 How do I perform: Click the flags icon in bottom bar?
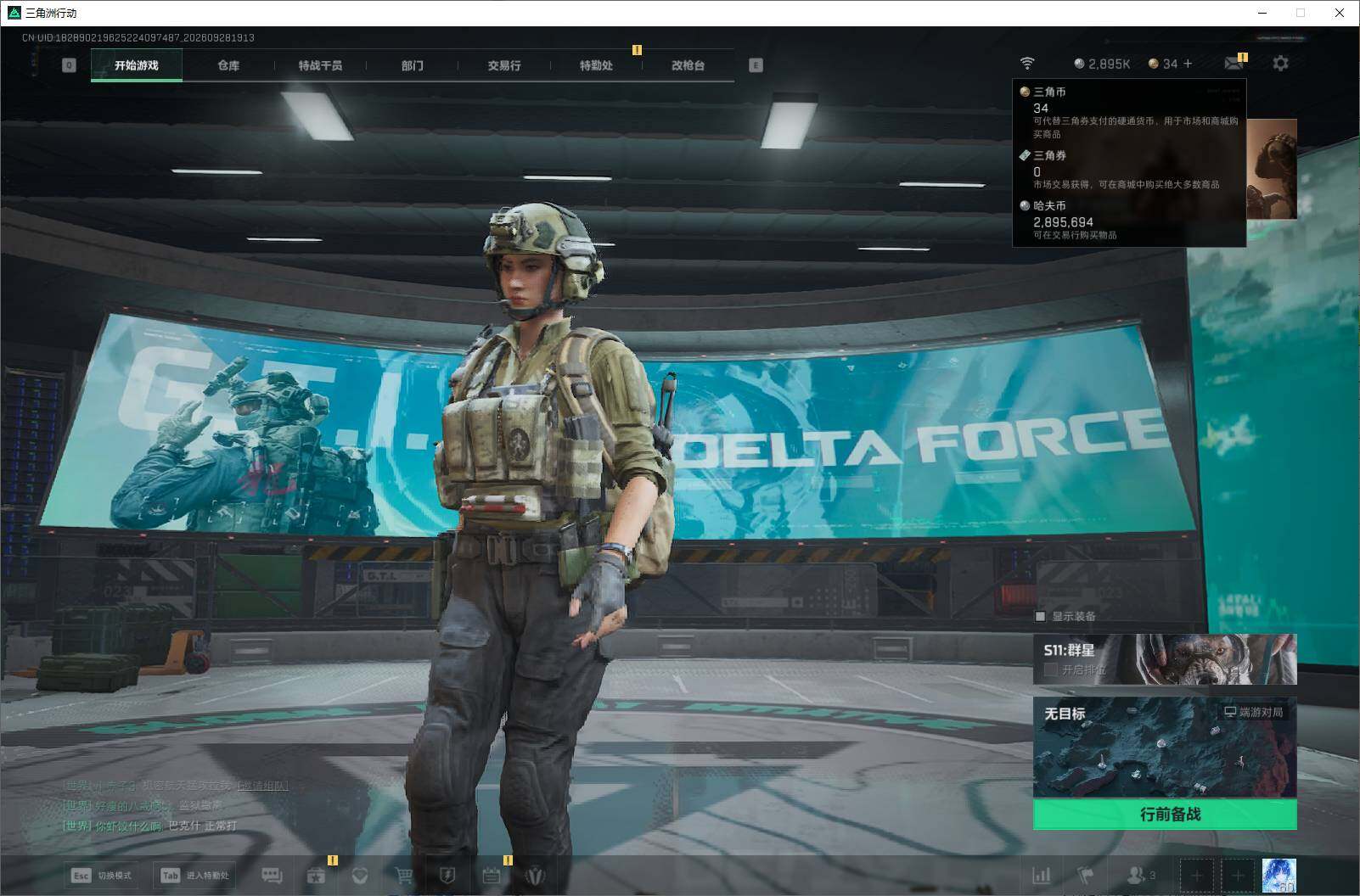(1086, 875)
